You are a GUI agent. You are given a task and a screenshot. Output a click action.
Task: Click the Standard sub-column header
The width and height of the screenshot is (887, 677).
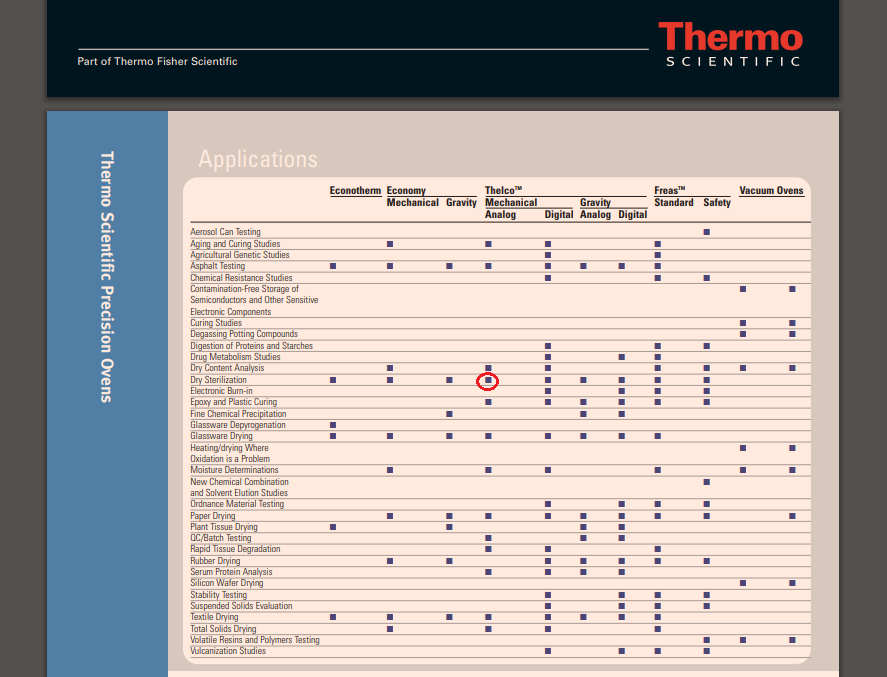[673, 202]
